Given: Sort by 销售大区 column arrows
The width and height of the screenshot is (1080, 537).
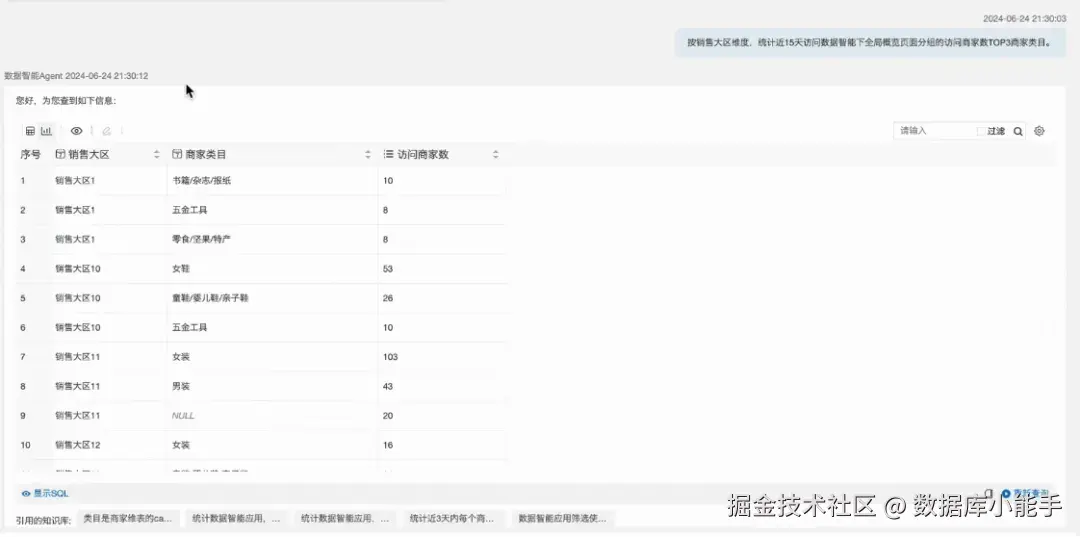Looking at the screenshot, I should (156, 155).
